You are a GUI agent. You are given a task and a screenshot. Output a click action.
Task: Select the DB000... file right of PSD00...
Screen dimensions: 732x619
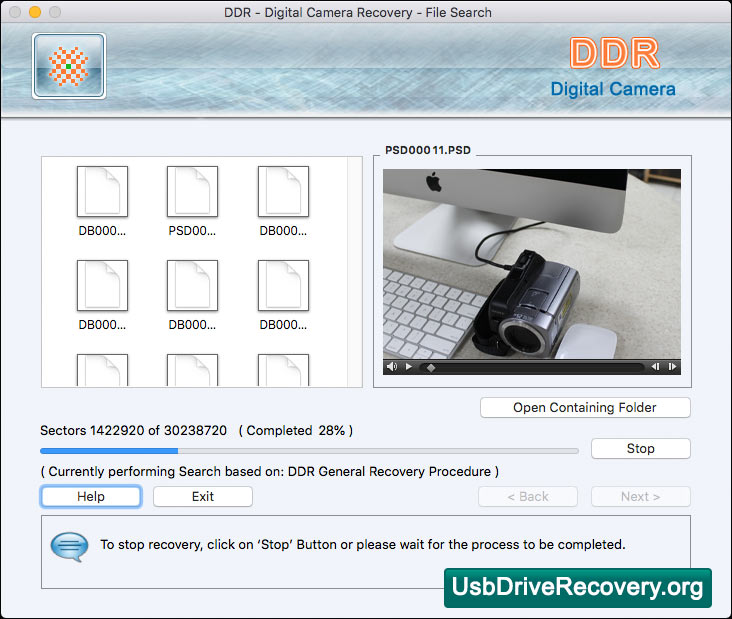(x=283, y=191)
